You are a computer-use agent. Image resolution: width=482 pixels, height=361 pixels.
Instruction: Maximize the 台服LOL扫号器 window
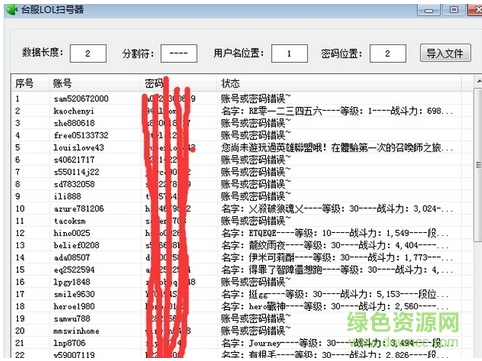[454, 10]
